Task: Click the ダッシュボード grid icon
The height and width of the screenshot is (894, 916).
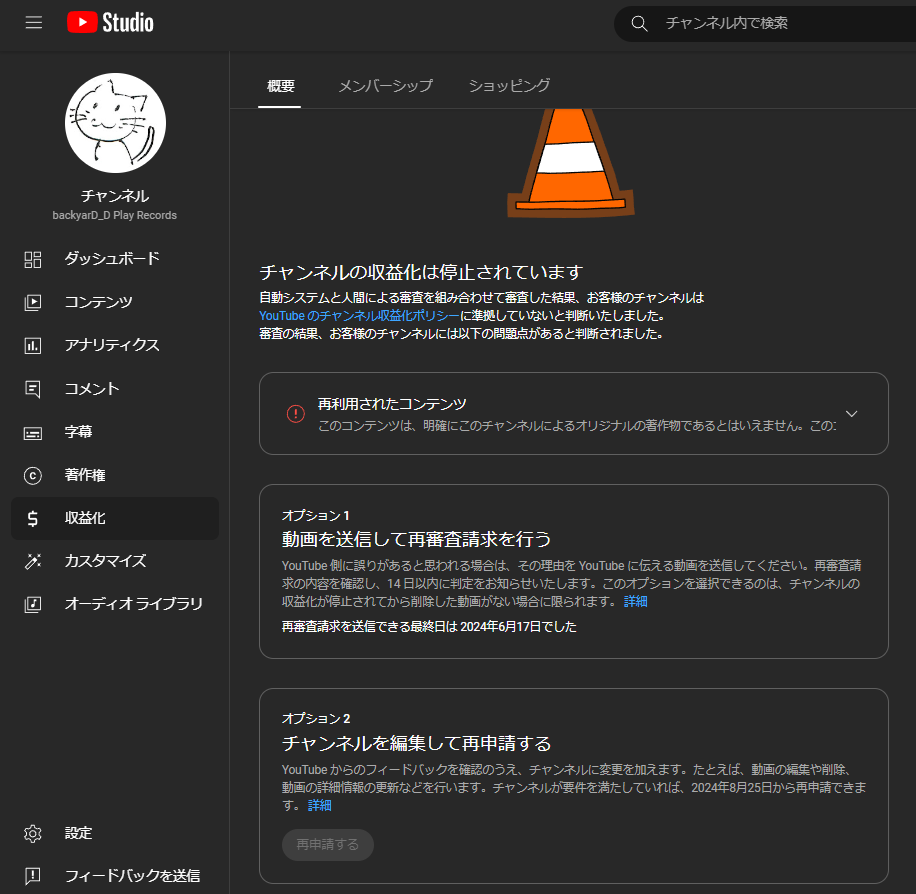Action: pos(33,259)
